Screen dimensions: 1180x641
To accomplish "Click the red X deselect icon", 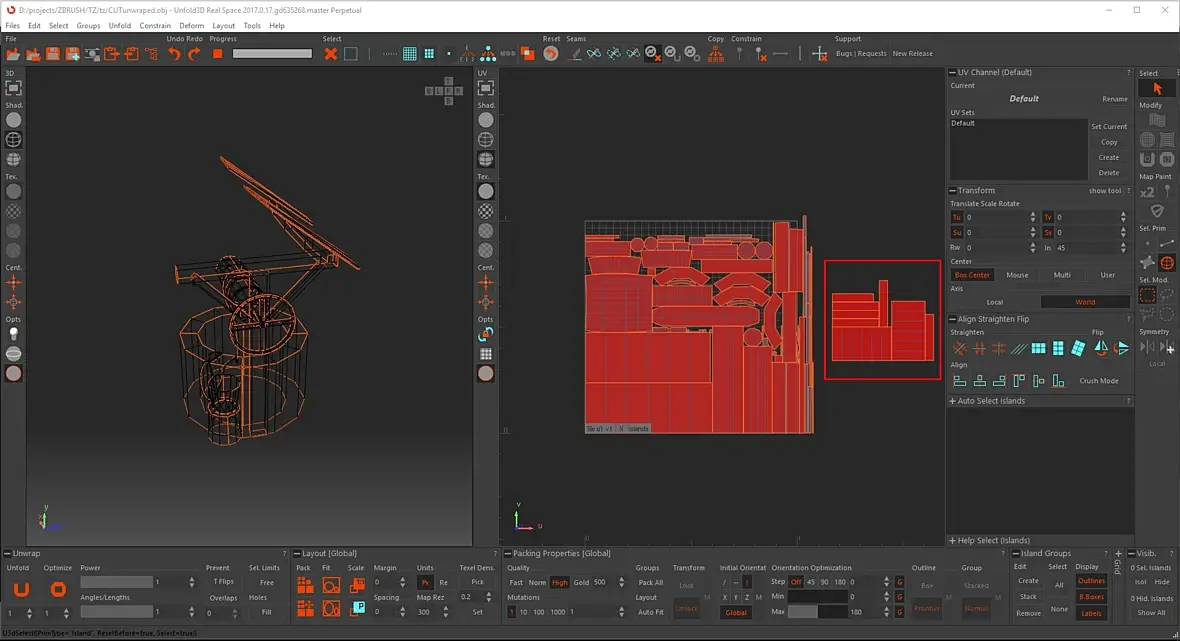I will (331, 54).
